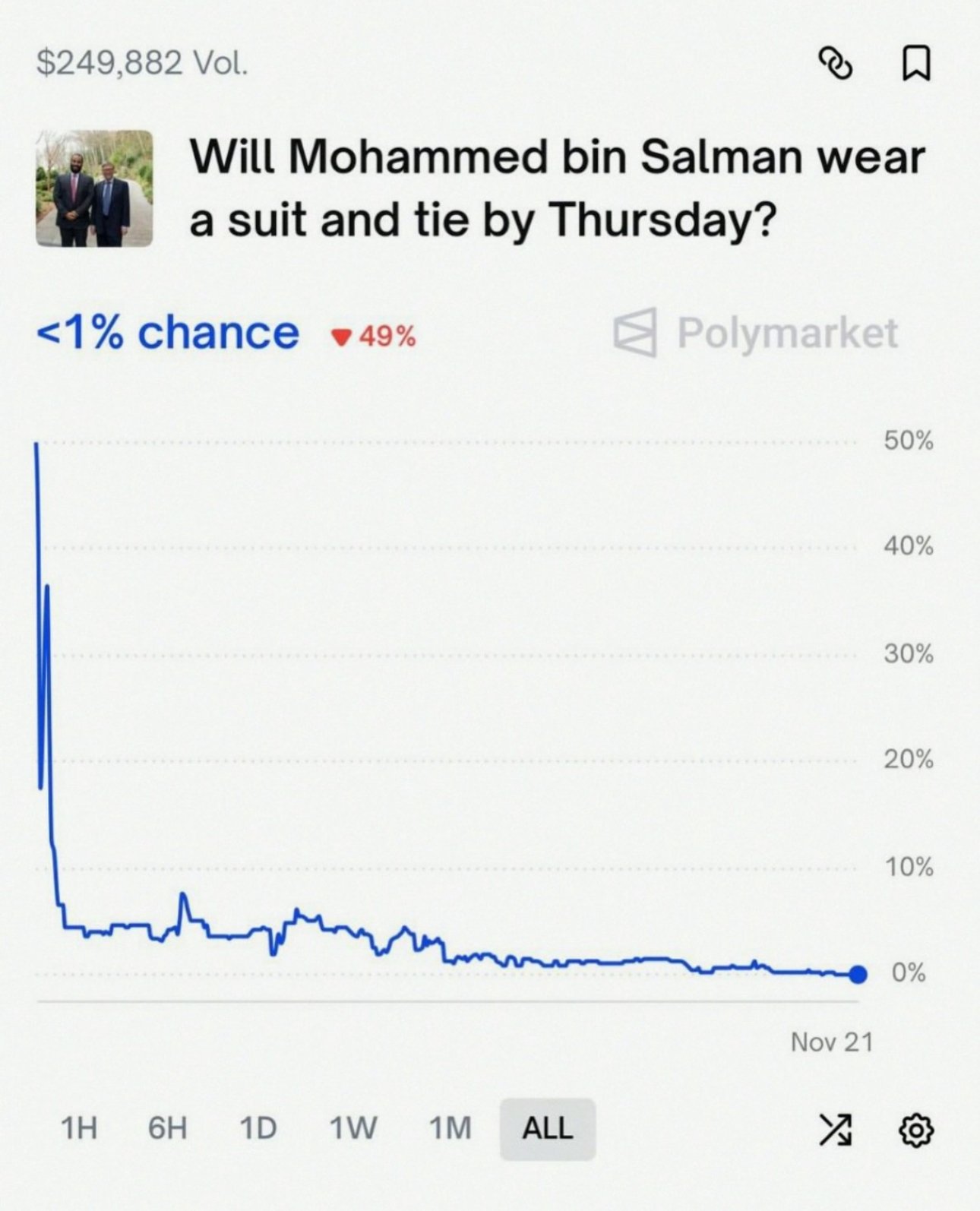The height and width of the screenshot is (1211, 980).
Task: Show the 1D chart range
Action: tap(258, 1128)
